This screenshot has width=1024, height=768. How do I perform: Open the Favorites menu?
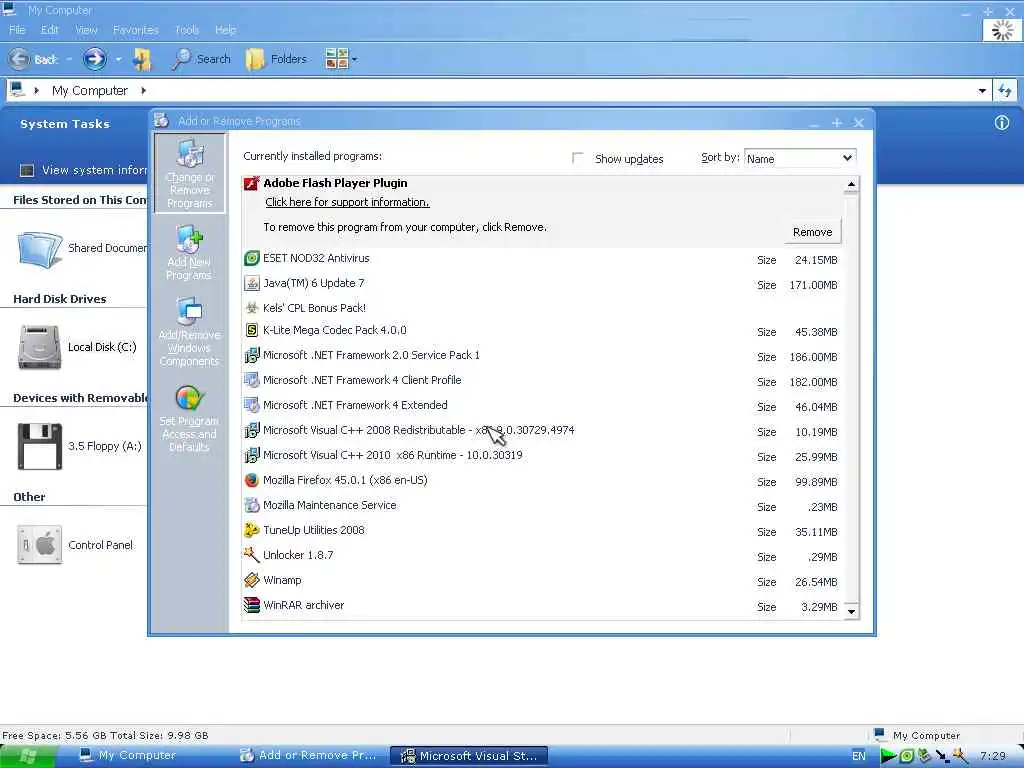tap(136, 30)
